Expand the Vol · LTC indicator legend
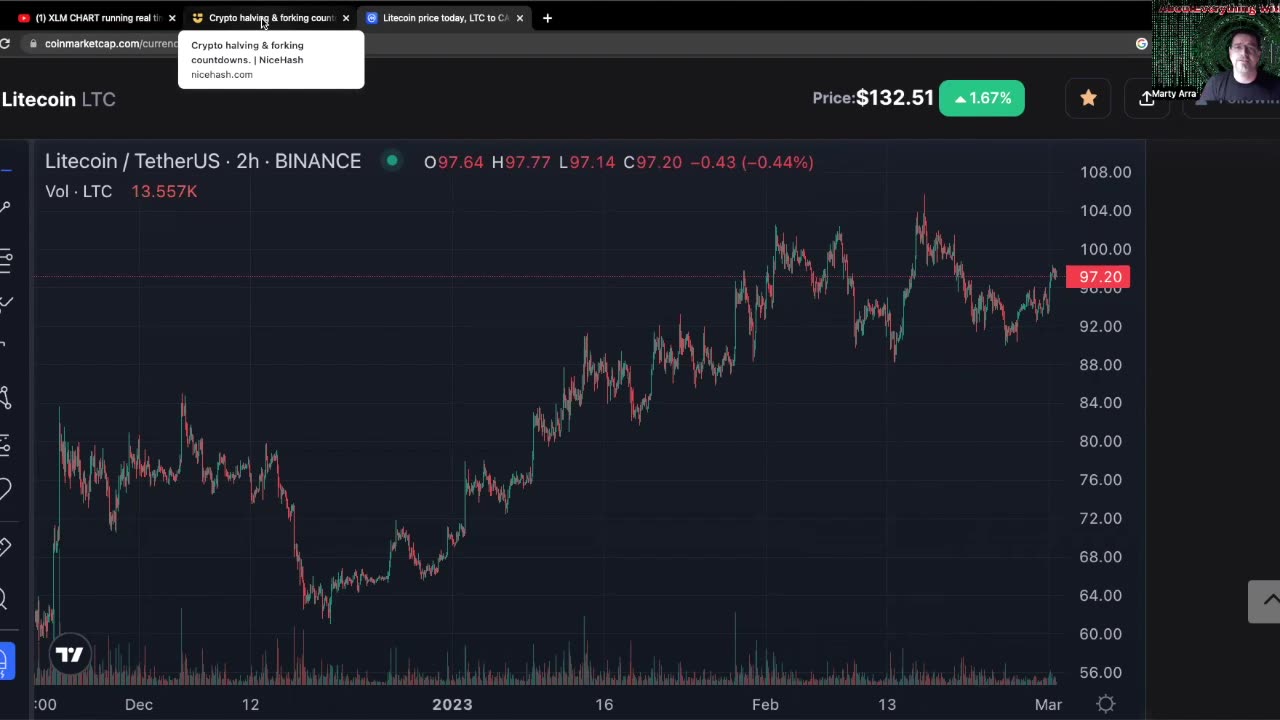 point(78,191)
